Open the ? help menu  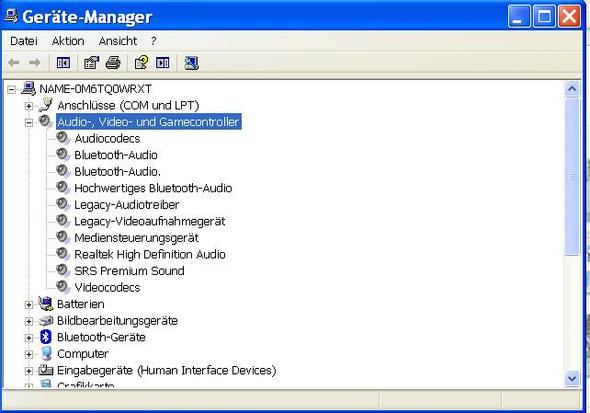tap(154, 41)
